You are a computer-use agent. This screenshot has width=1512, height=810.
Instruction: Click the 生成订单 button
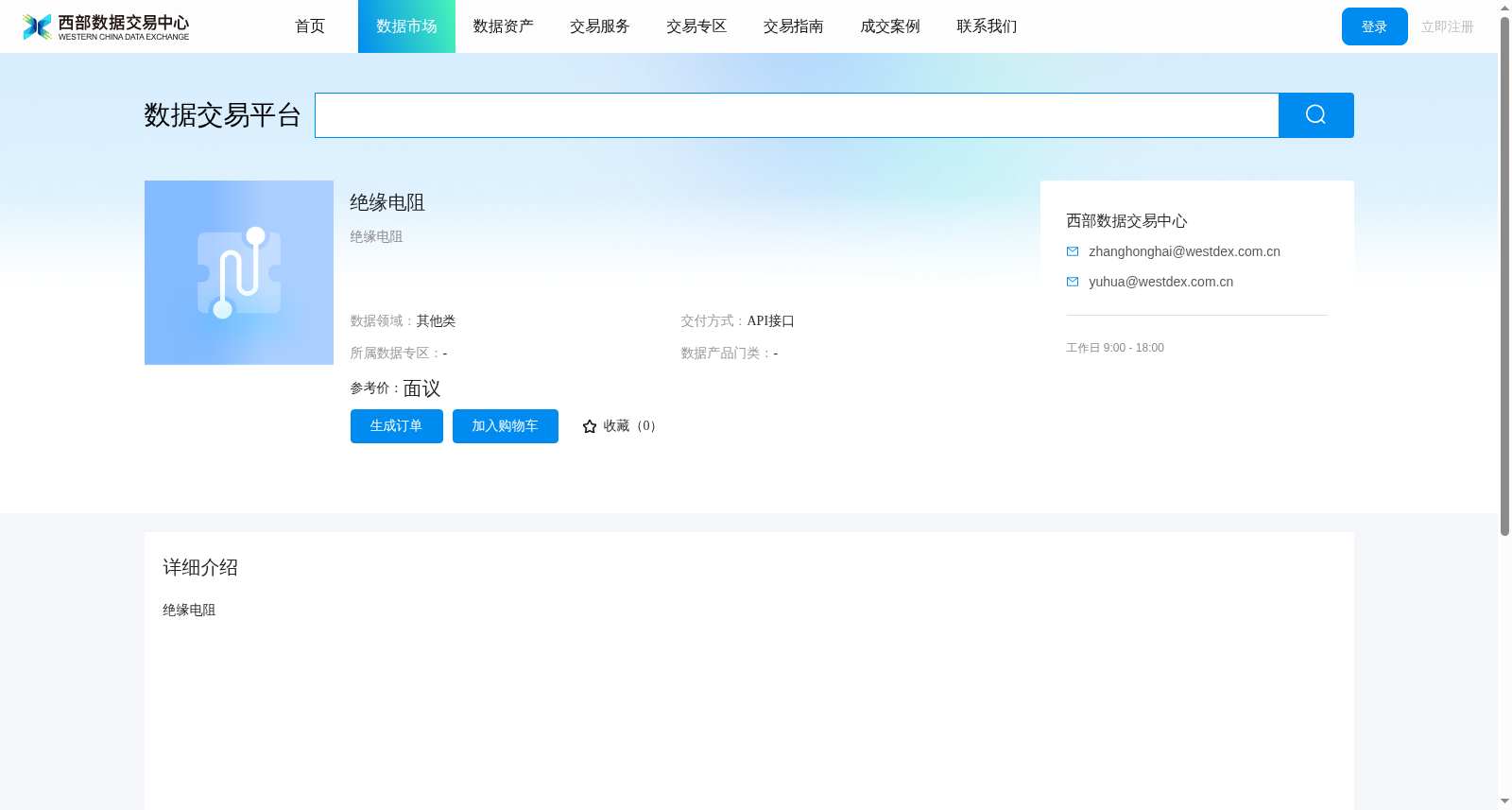pos(397,426)
